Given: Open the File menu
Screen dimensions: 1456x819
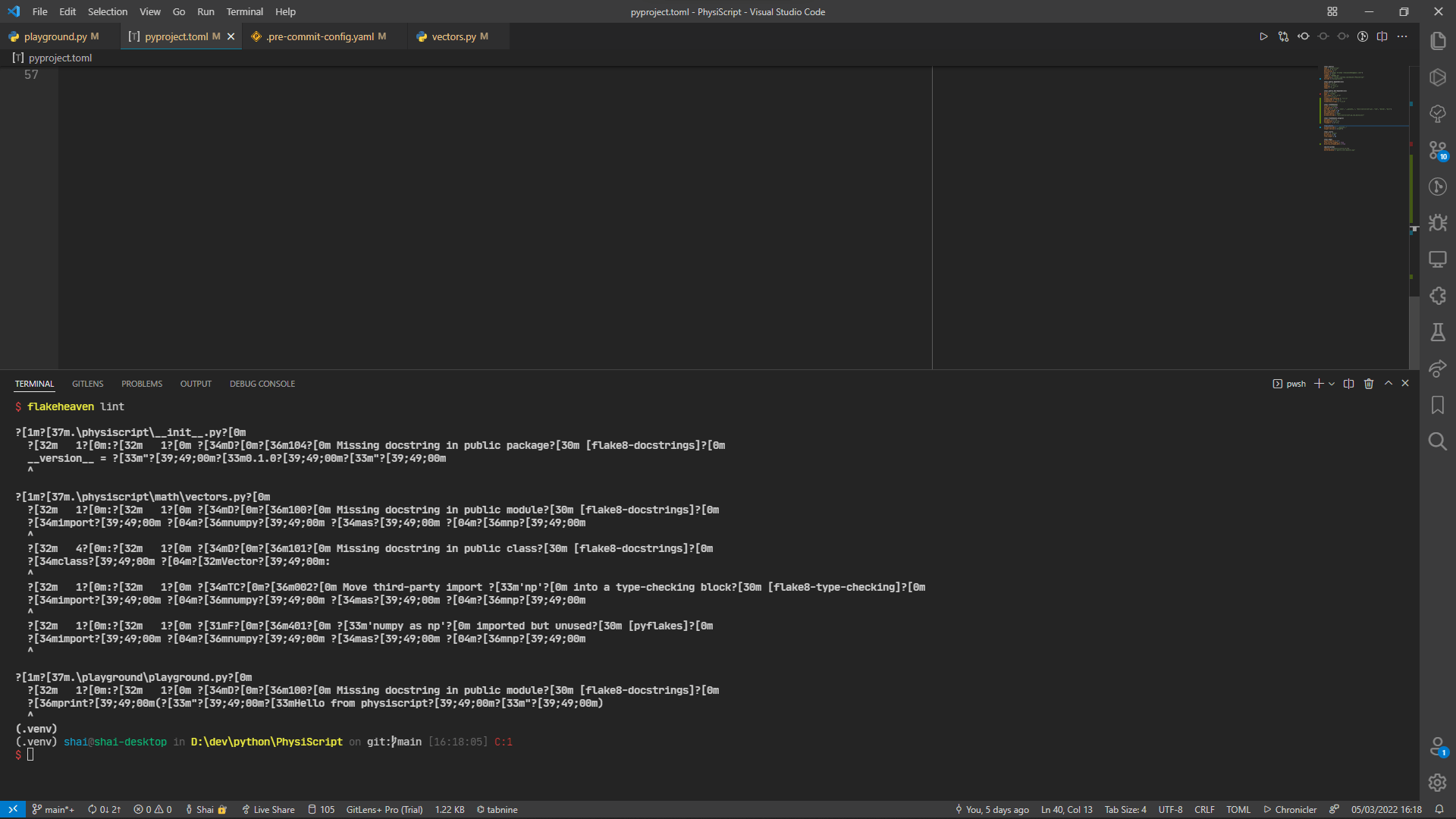Looking at the screenshot, I should click(40, 11).
